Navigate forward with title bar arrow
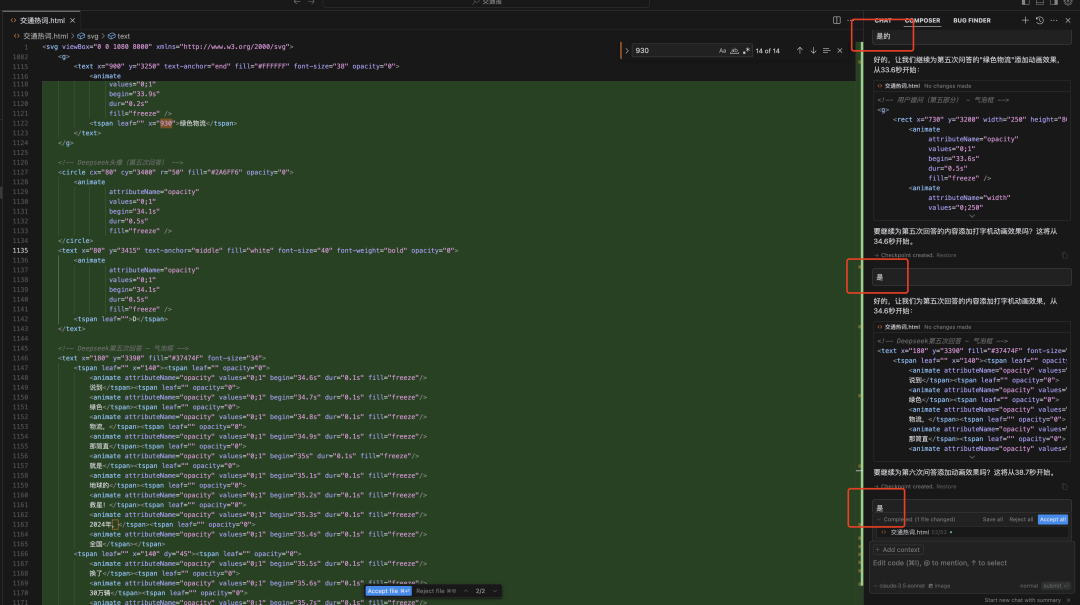Viewport: 1080px width, 605px height. pyautogui.click(x=311, y=3)
